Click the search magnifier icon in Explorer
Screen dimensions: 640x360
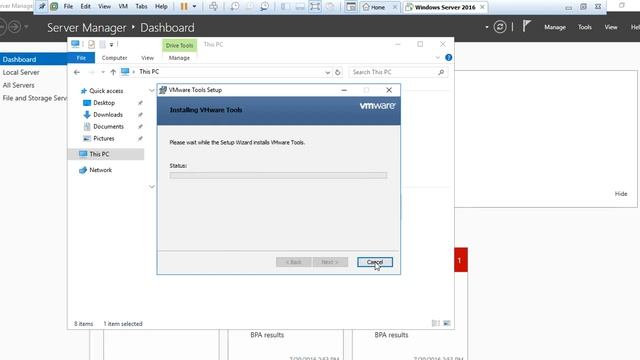coord(441,72)
